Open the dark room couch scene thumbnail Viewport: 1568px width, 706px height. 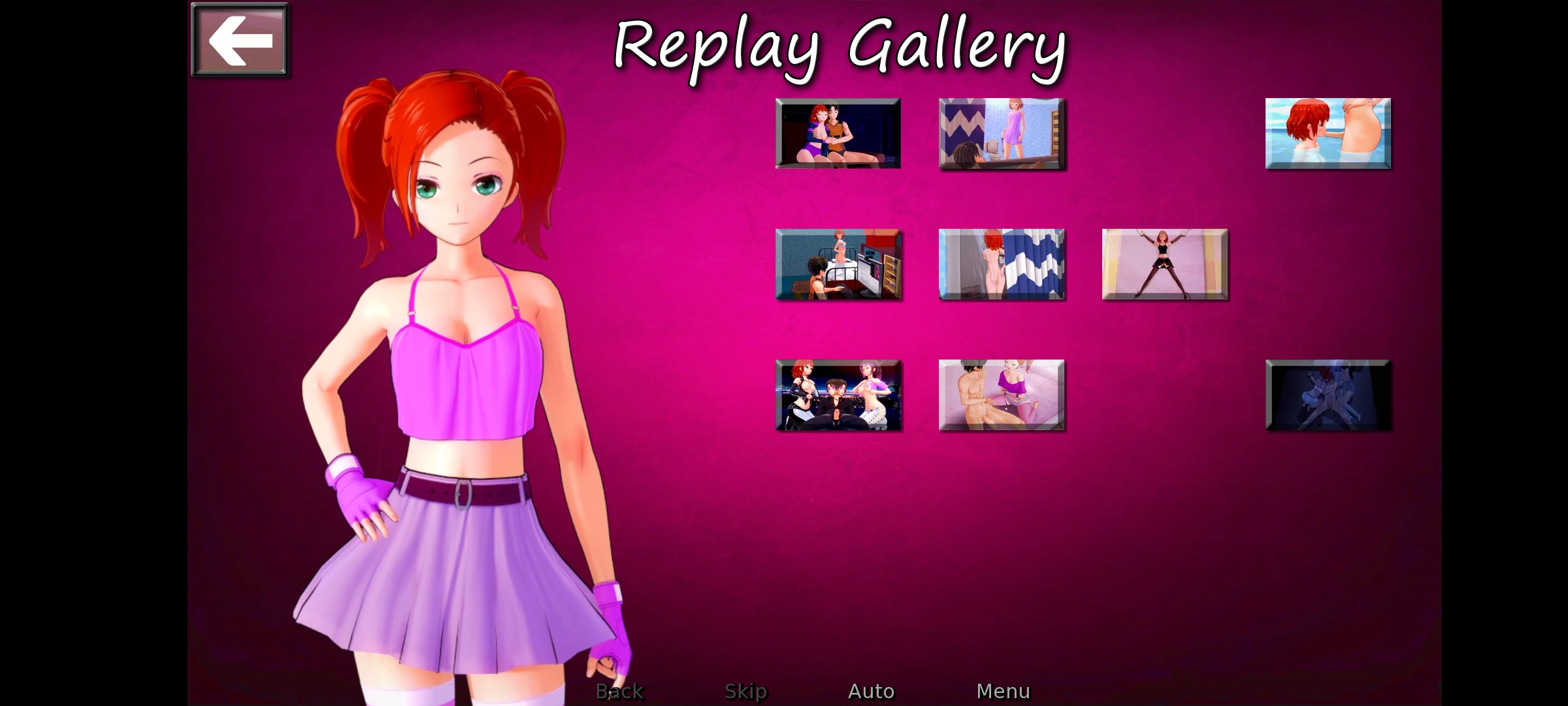pyautogui.click(x=838, y=133)
